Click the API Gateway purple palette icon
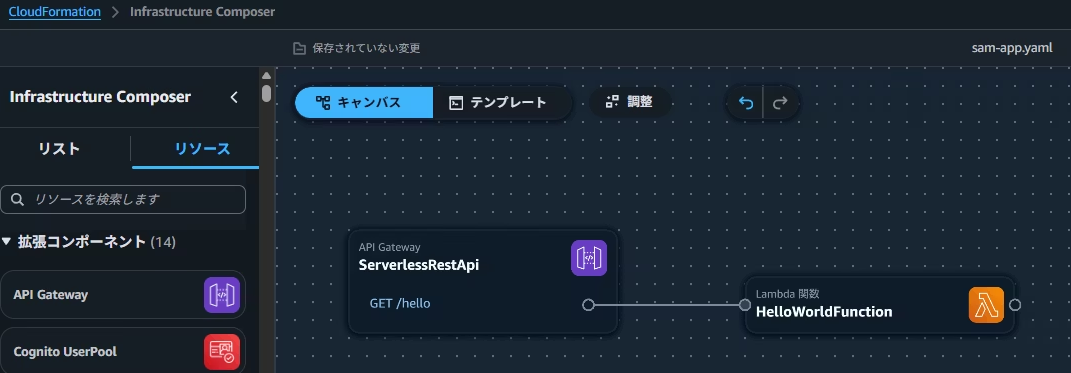The height and width of the screenshot is (373, 1071). (x=222, y=295)
